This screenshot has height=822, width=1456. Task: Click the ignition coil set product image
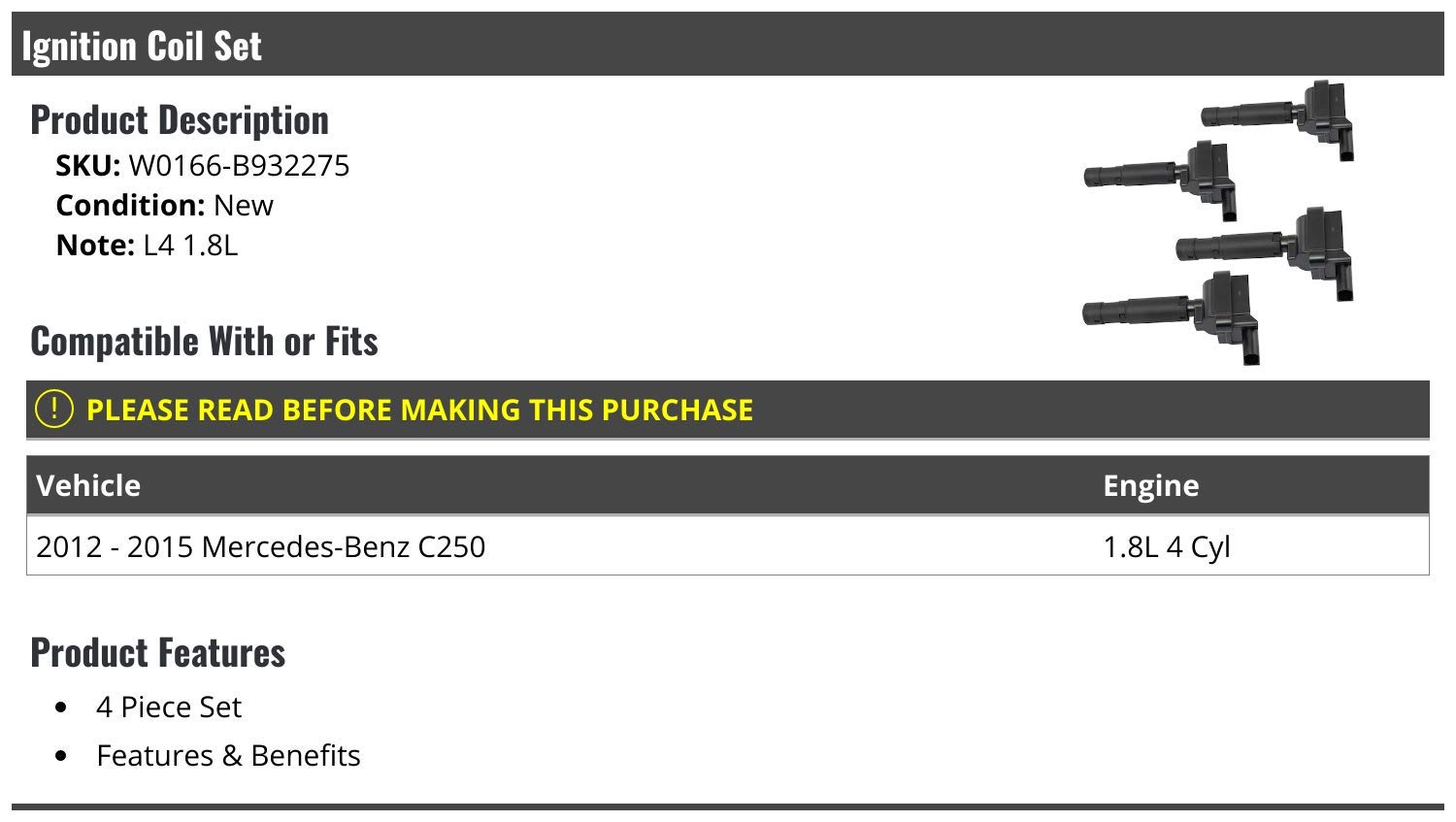pos(1218,223)
